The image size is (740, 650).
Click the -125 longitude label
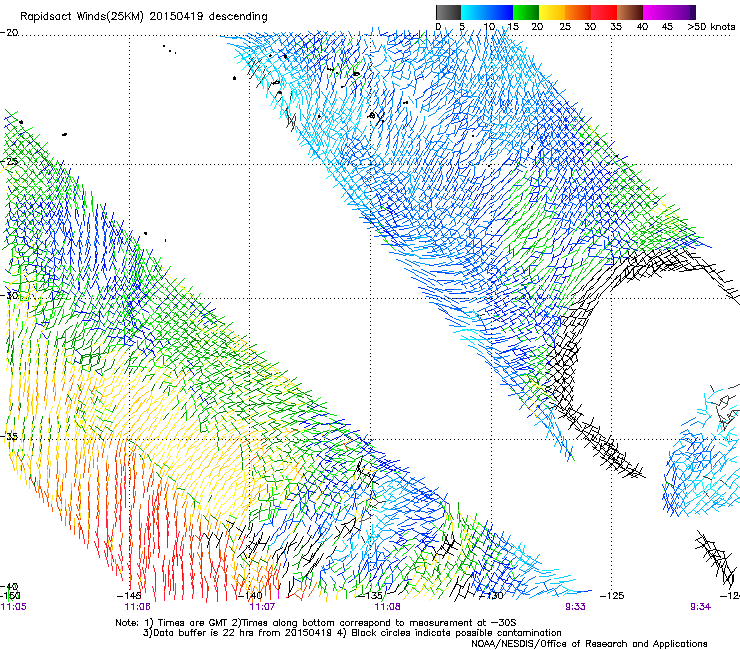(x=612, y=596)
